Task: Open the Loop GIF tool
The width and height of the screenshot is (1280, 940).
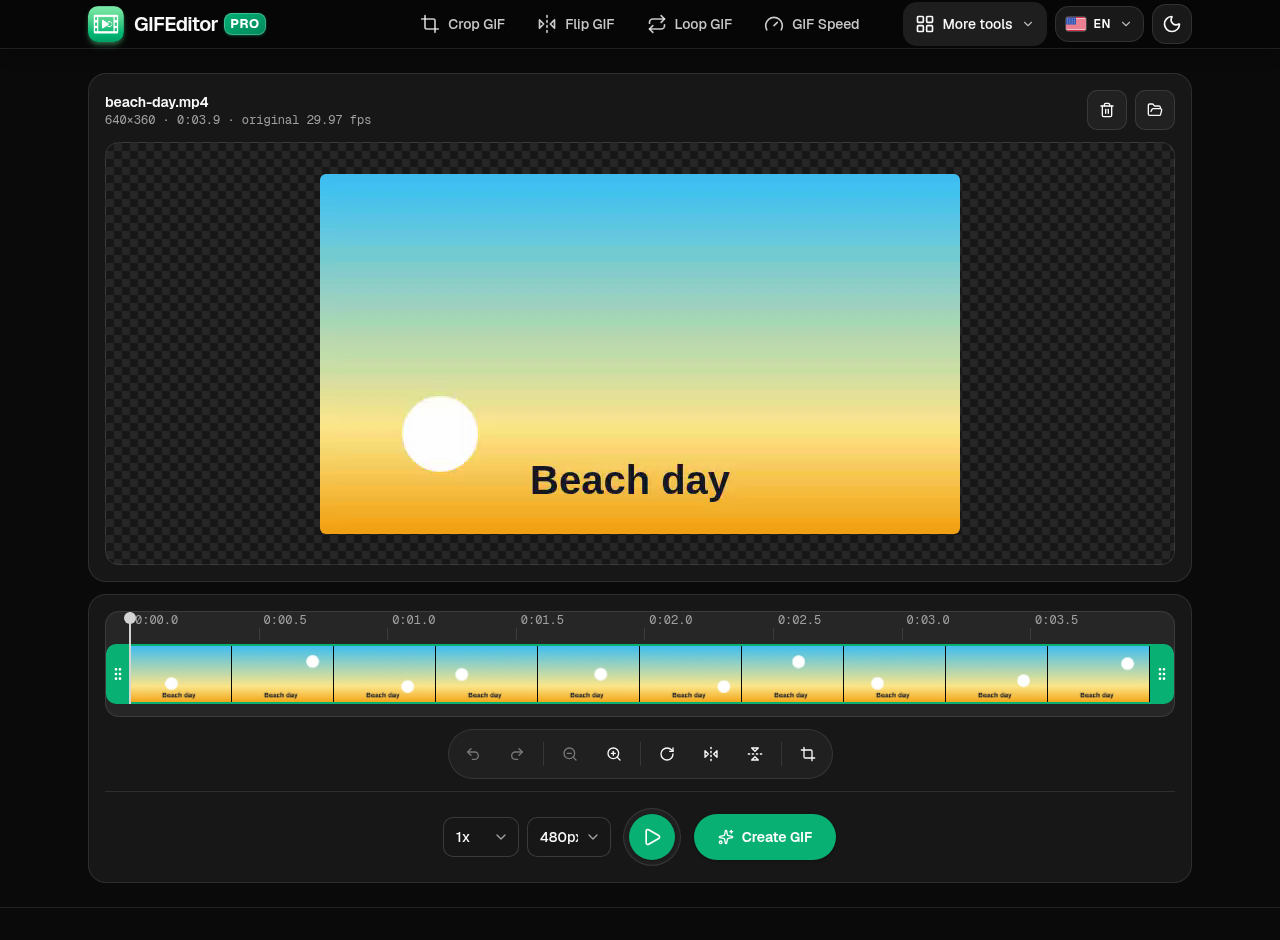Action: [x=690, y=24]
